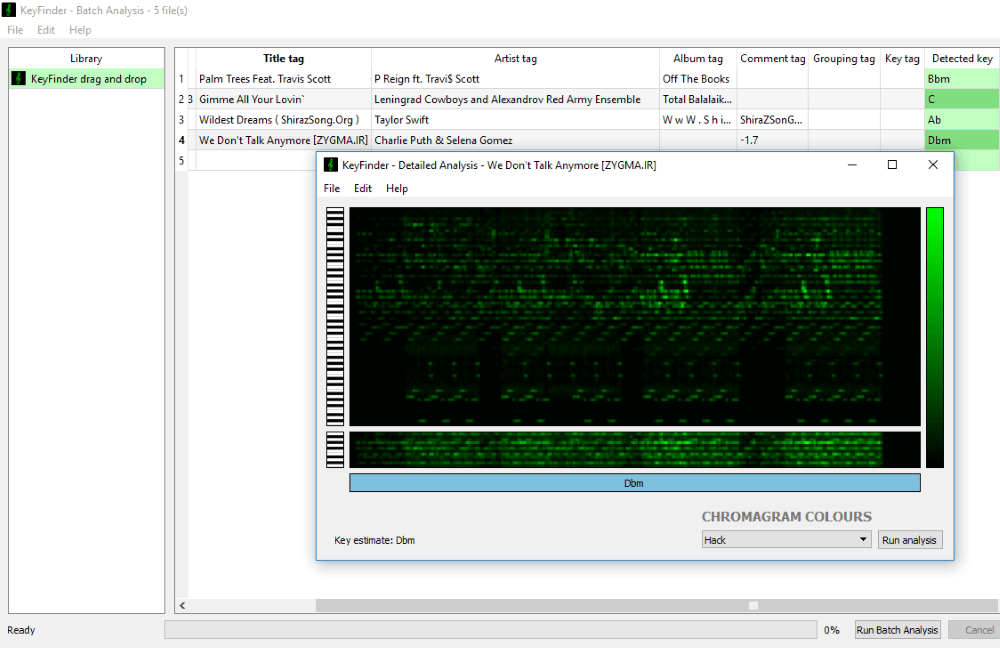Open Help menu in Batch Analysis window

tap(80, 30)
